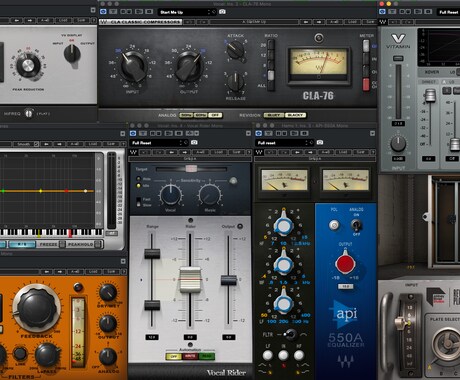
Task: Click the Load button in CLA-76 toolbar
Action: pyautogui.click(x=353, y=22)
